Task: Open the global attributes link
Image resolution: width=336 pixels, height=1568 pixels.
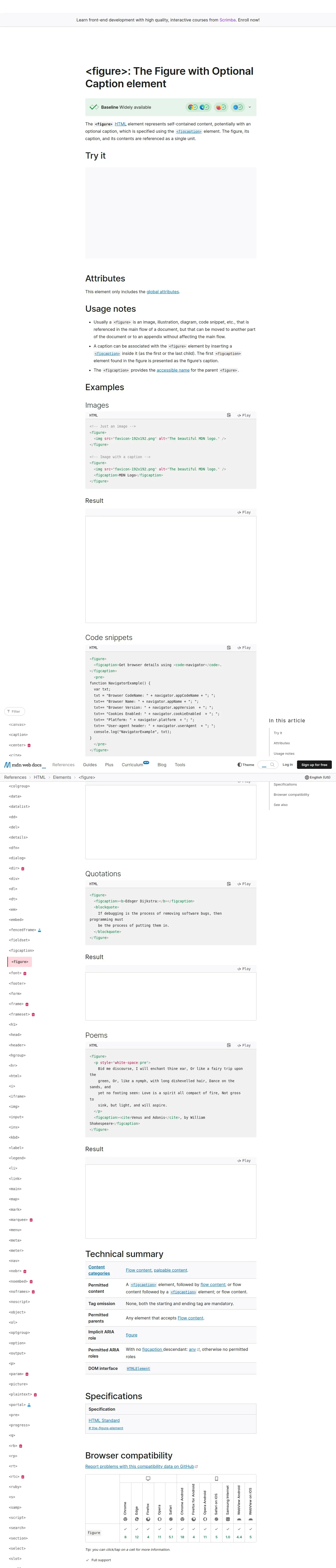Action: coord(163,292)
